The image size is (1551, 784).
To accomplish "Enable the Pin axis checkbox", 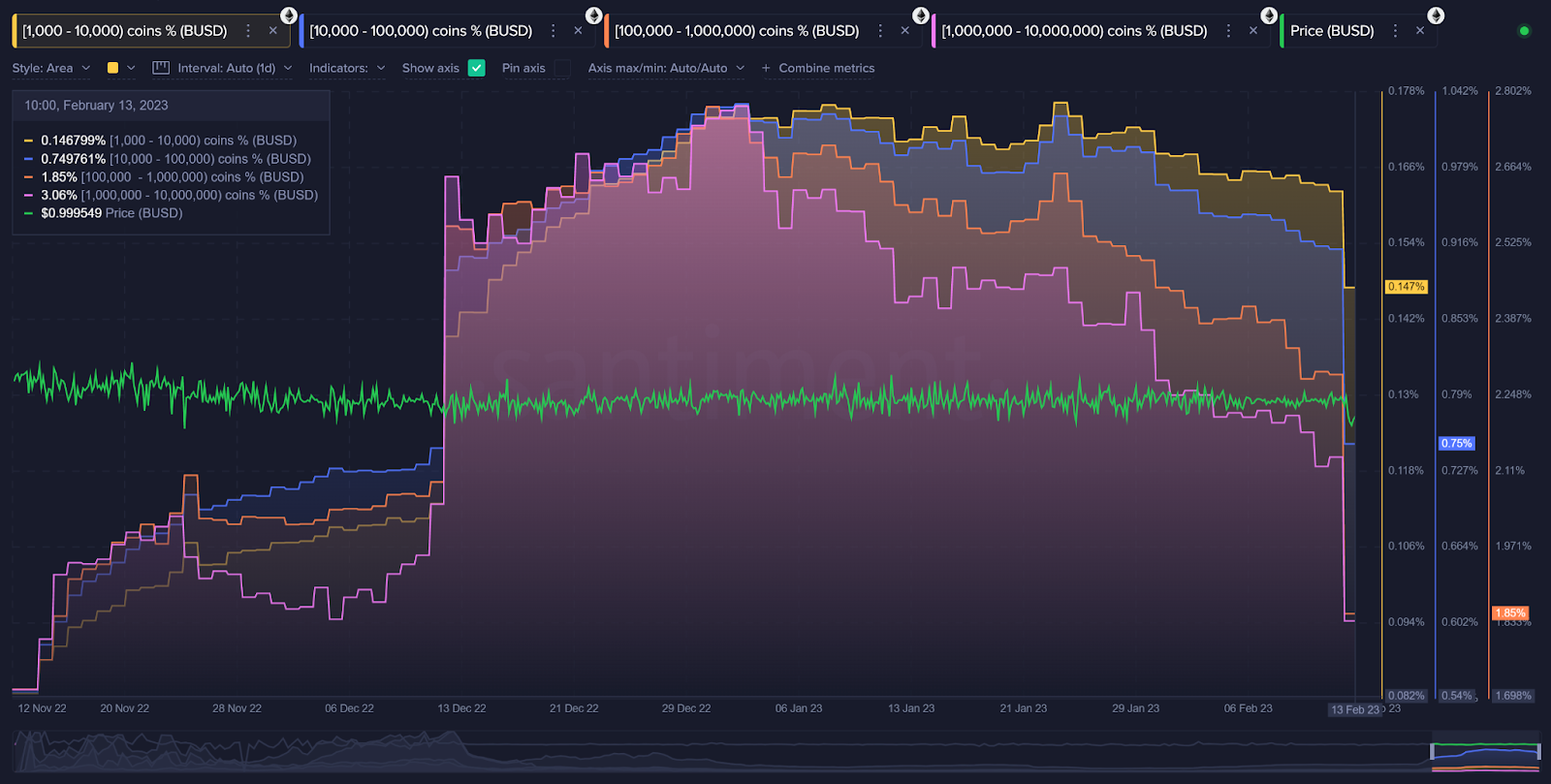I will 562,68.
